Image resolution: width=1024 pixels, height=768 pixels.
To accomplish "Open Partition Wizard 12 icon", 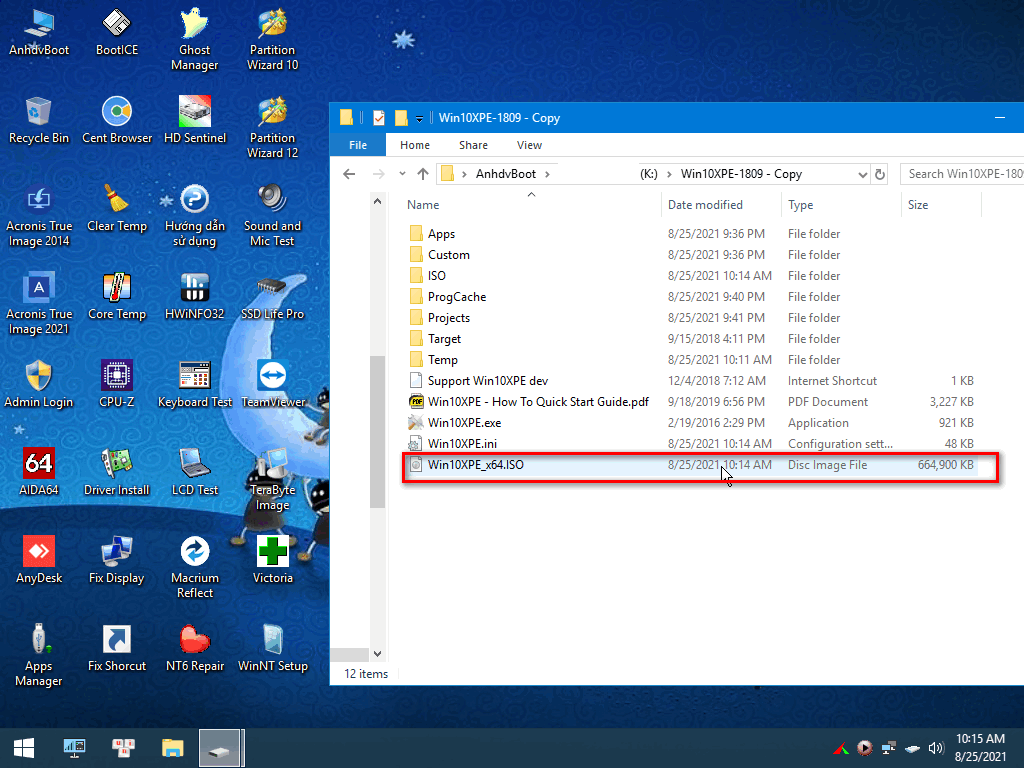I will tap(272, 127).
